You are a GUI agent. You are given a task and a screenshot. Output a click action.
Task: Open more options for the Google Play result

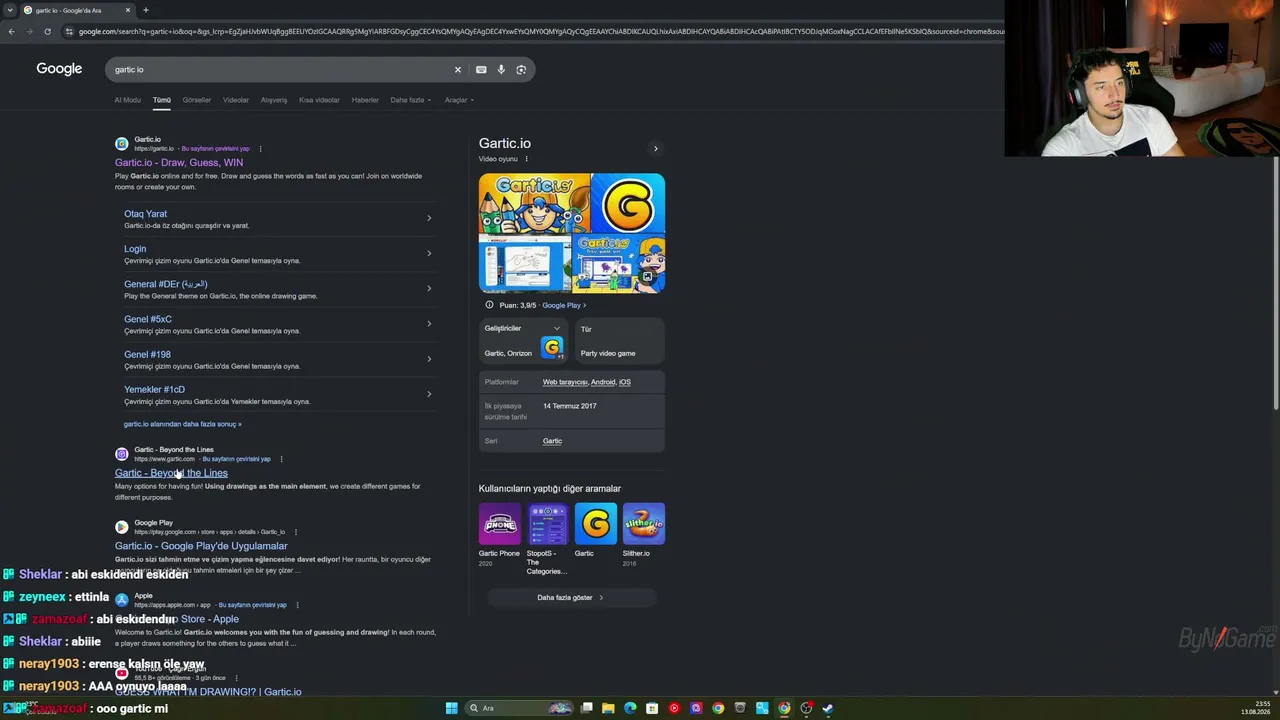point(296,532)
